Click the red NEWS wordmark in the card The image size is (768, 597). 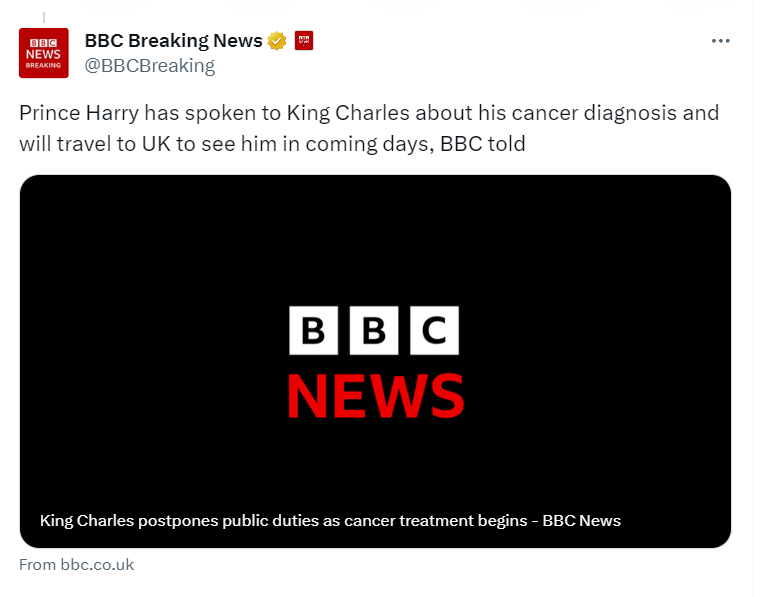click(375, 396)
